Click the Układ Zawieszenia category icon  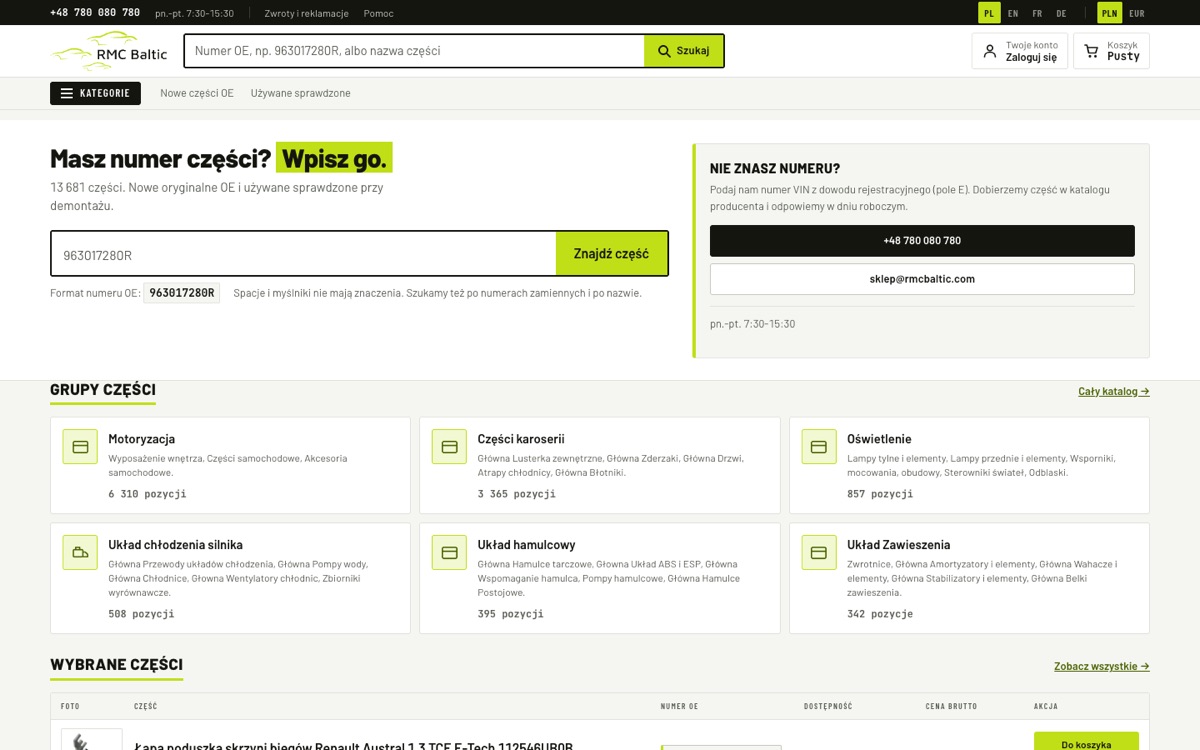click(819, 553)
